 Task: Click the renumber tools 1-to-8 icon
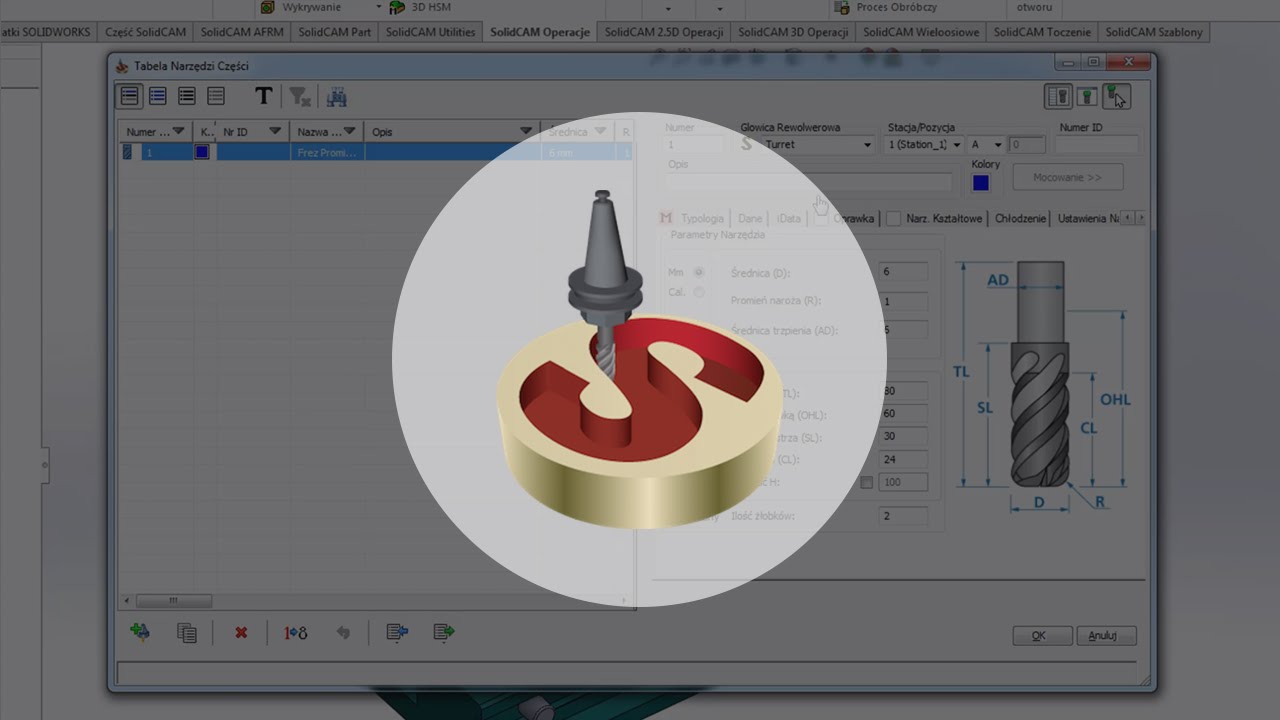295,633
